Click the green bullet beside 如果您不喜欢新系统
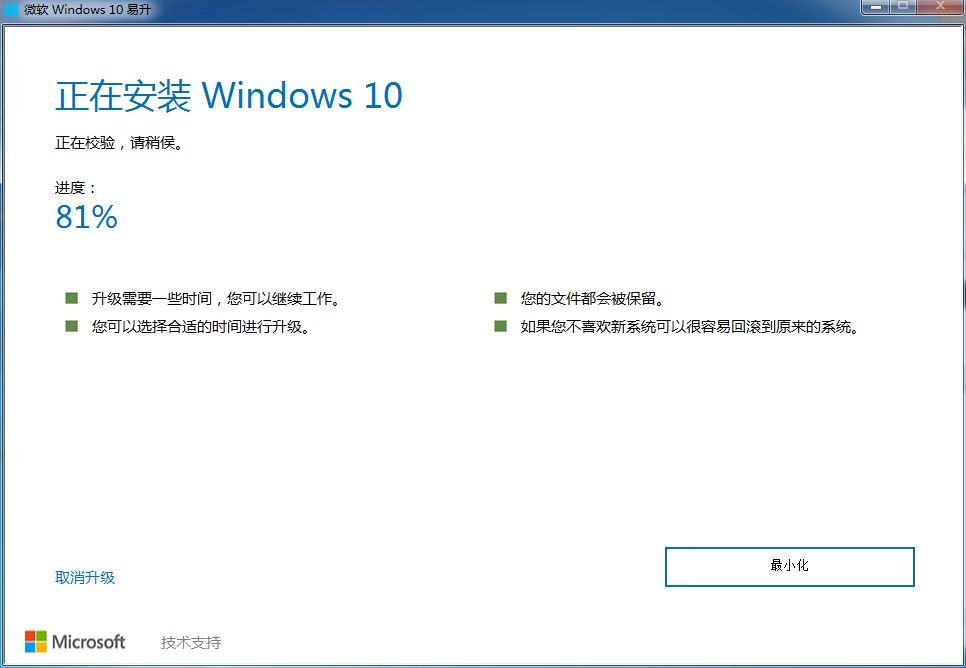 coord(500,326)
